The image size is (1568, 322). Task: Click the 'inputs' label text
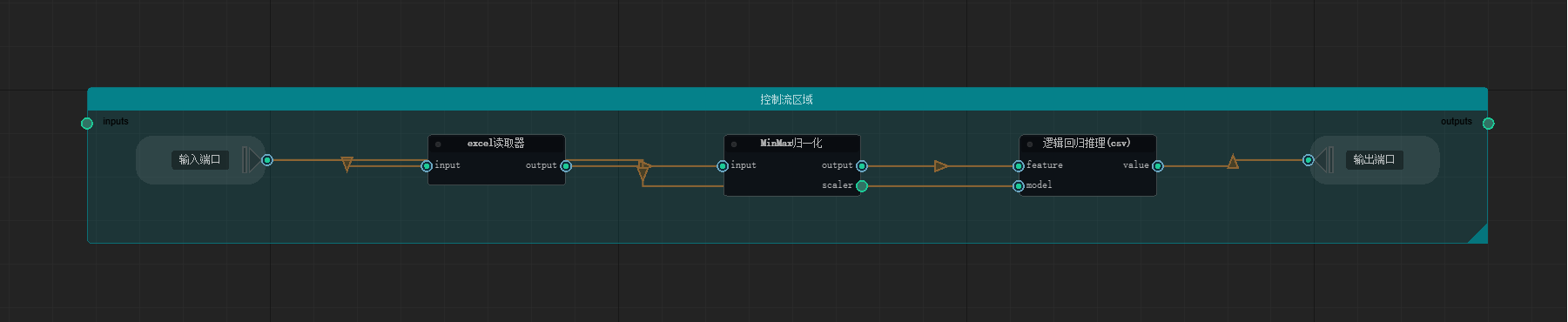(x=116, y=122)
